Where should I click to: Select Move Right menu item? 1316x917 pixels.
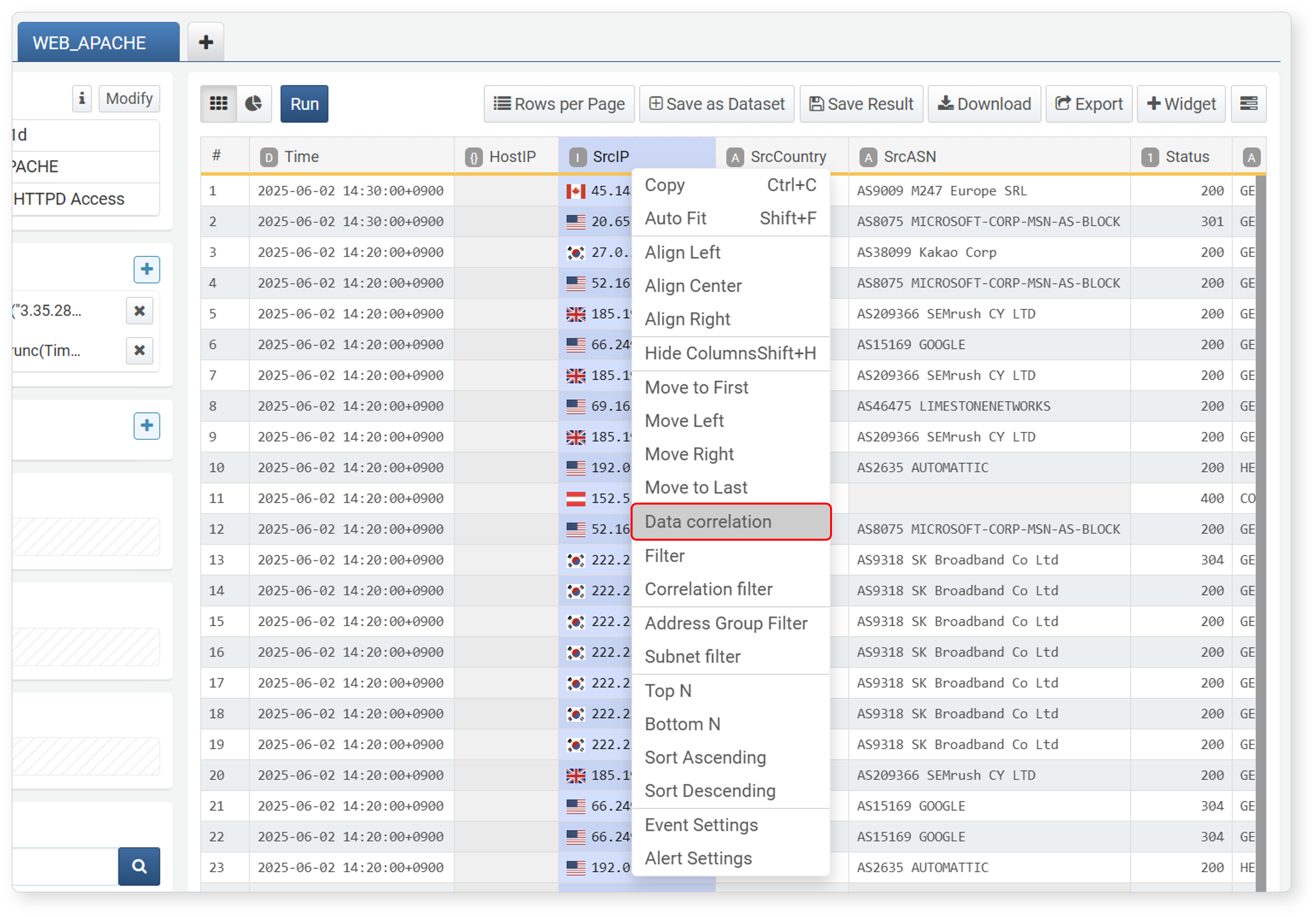pos(730,454)
